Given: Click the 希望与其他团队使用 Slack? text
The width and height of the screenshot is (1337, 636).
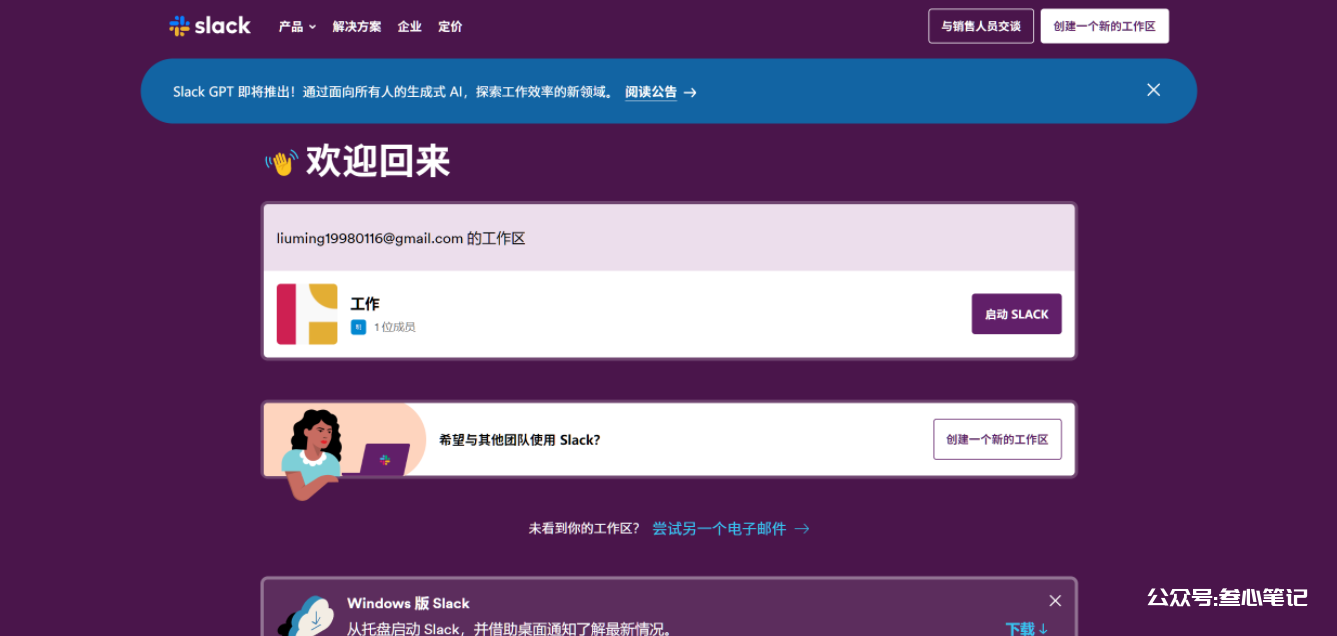Looking at the screenshot, I should pyautogui.click(x=520, y=439).
